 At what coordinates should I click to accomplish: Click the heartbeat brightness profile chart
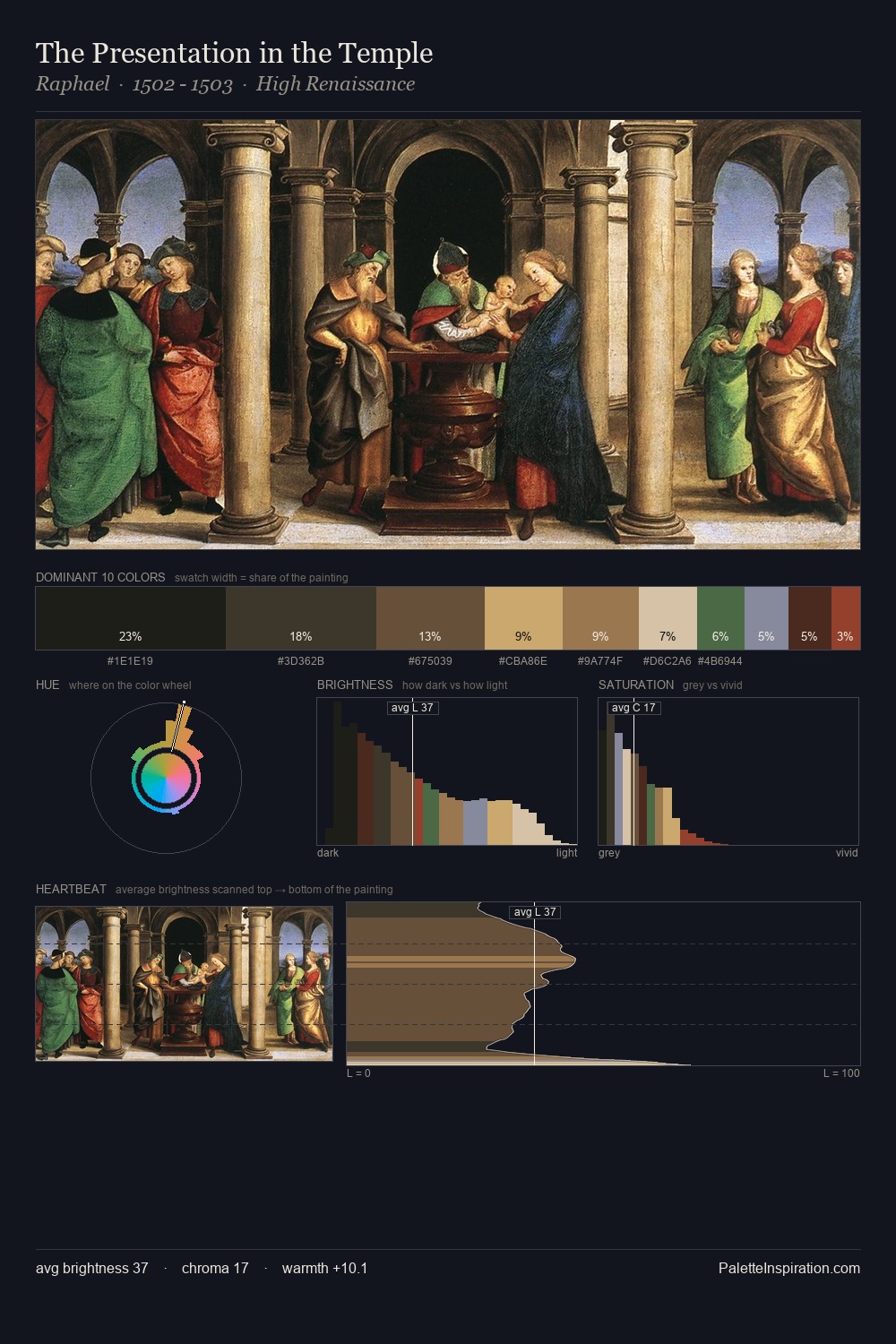[603, 984]
